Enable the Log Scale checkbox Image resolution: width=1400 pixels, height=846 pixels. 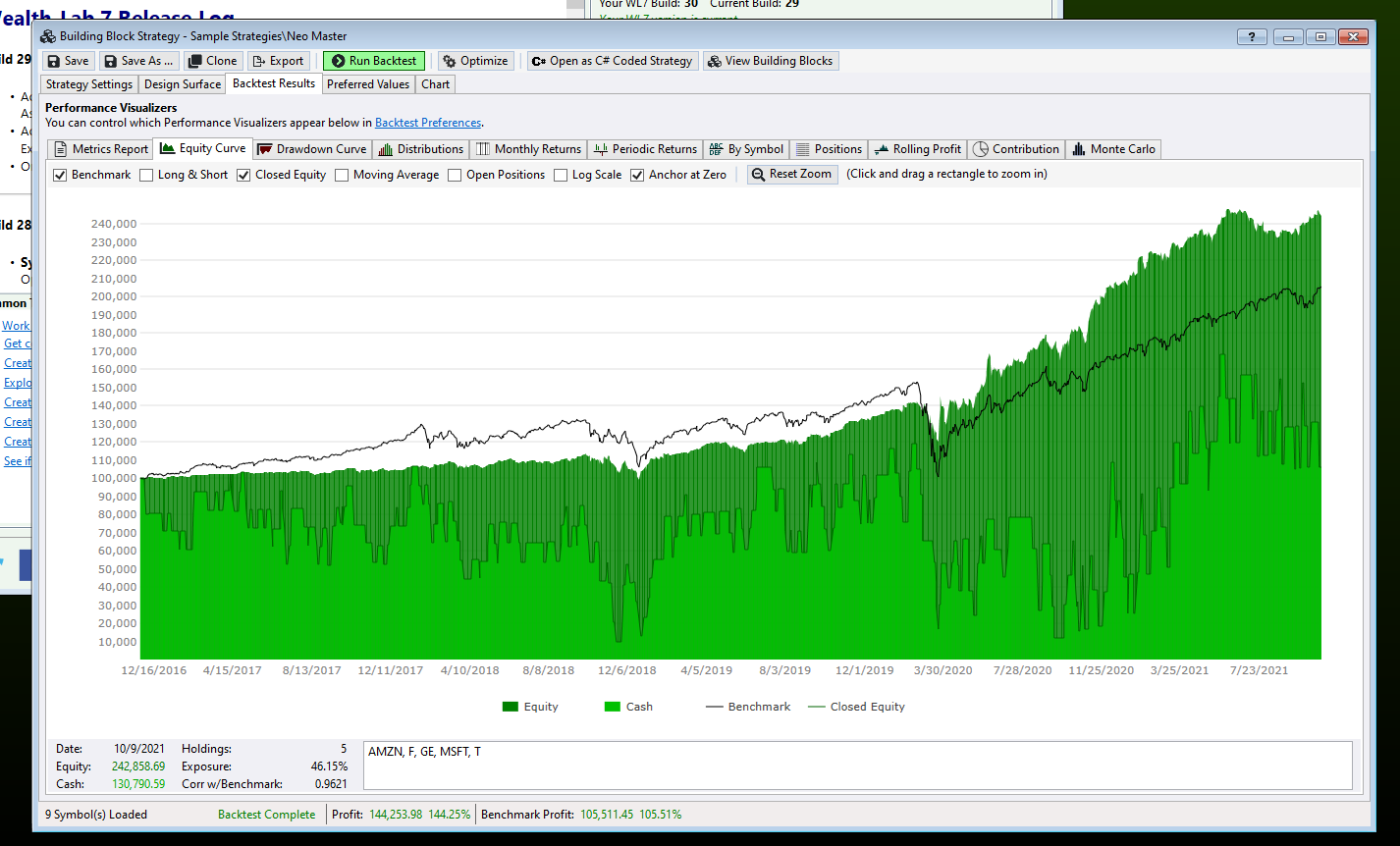tap(561, 175)
